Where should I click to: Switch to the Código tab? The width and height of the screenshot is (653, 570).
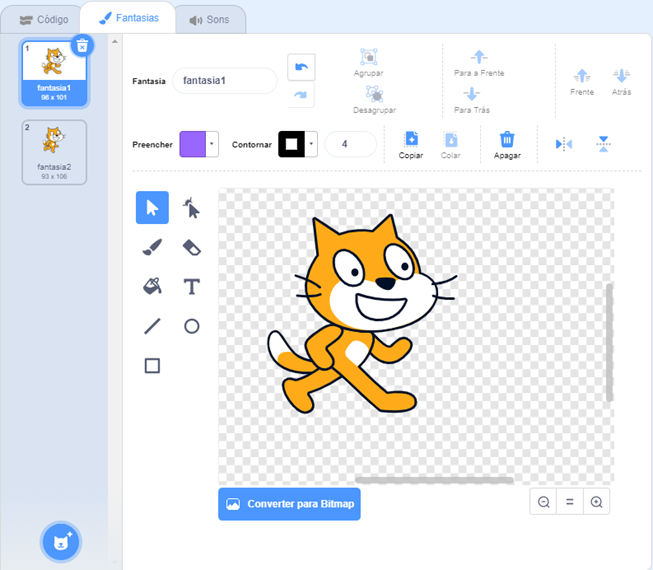pyautogui.click(x=44, y=19)
